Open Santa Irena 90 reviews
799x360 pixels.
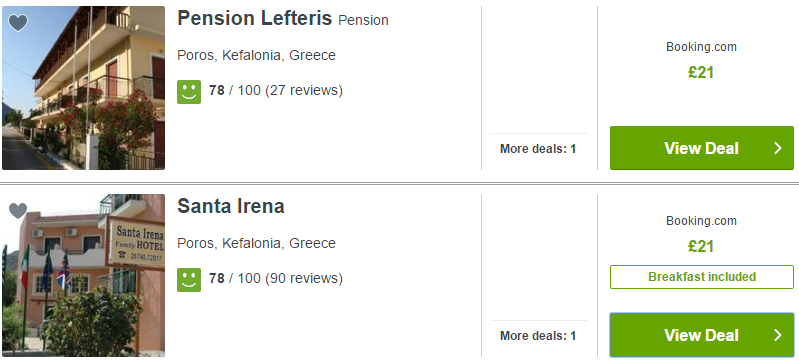[304, 278]
